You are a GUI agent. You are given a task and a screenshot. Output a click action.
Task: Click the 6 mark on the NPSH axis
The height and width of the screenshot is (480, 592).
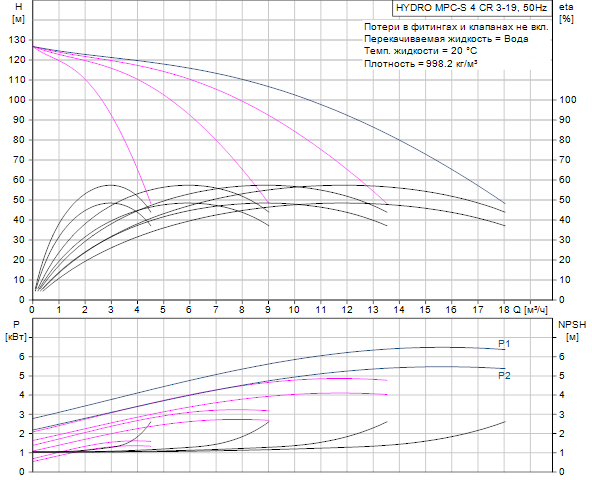pyautogui.click(x=561, y=357)
